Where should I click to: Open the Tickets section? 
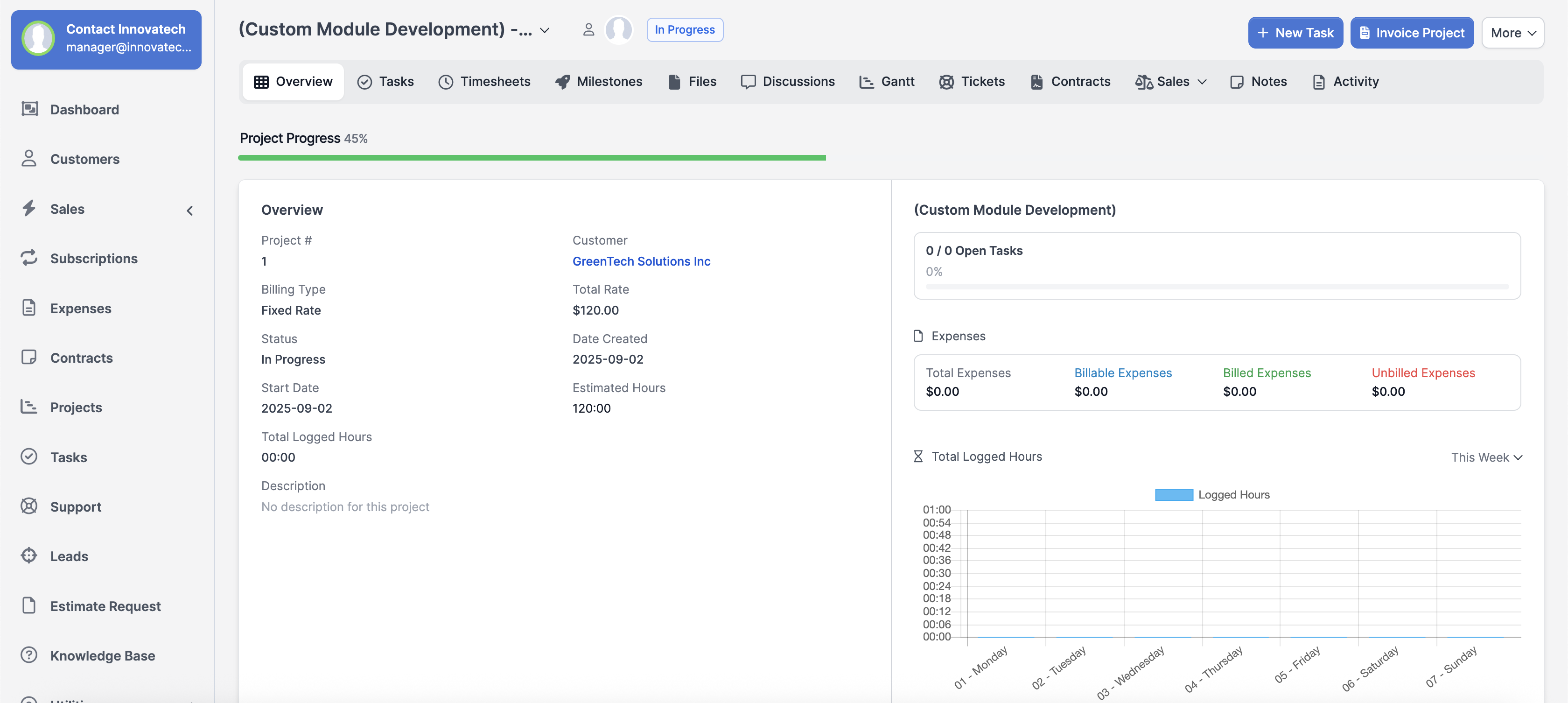(972, 81)
